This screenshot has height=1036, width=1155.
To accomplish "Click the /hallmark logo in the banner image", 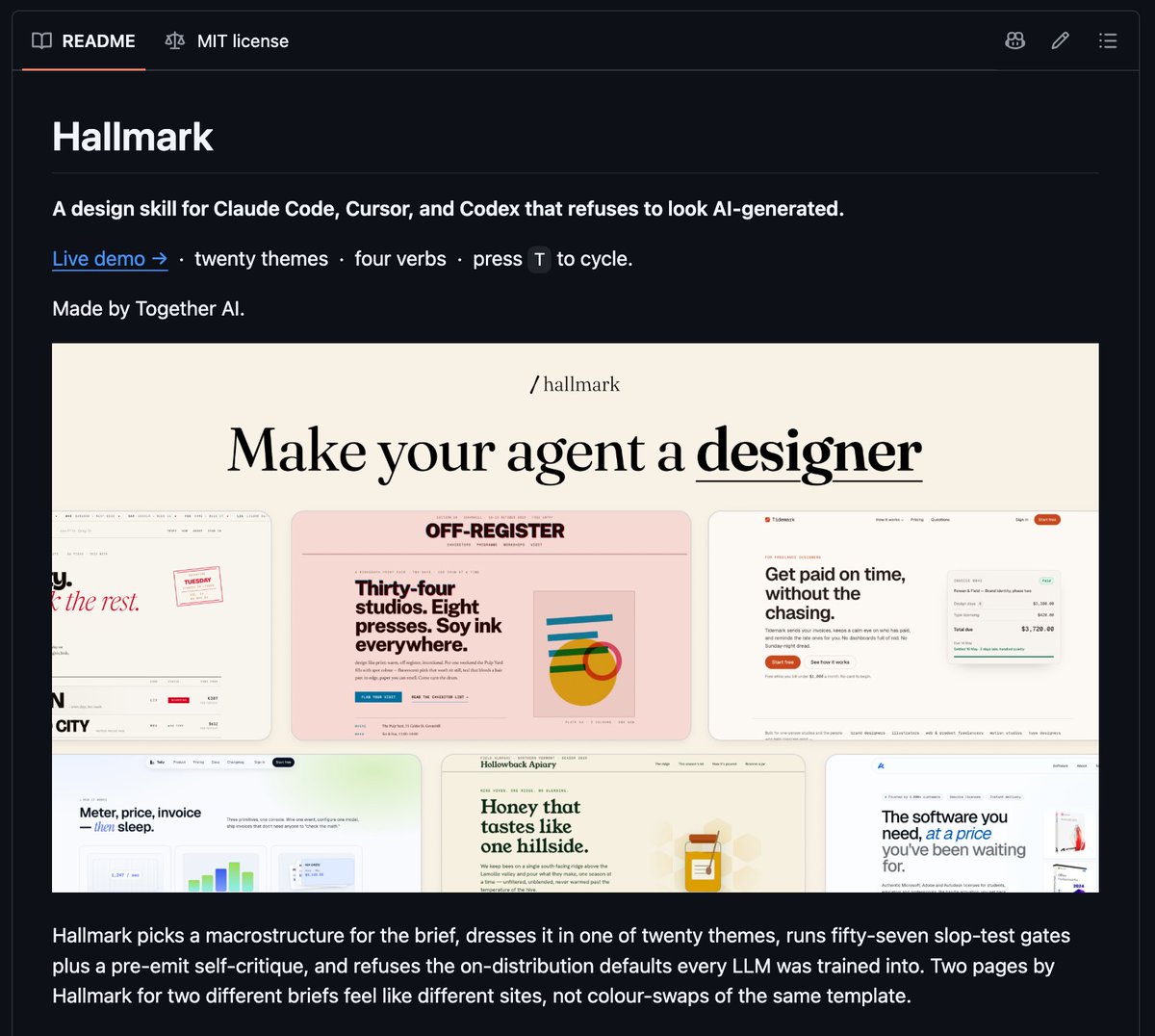I will pos(575,384).
